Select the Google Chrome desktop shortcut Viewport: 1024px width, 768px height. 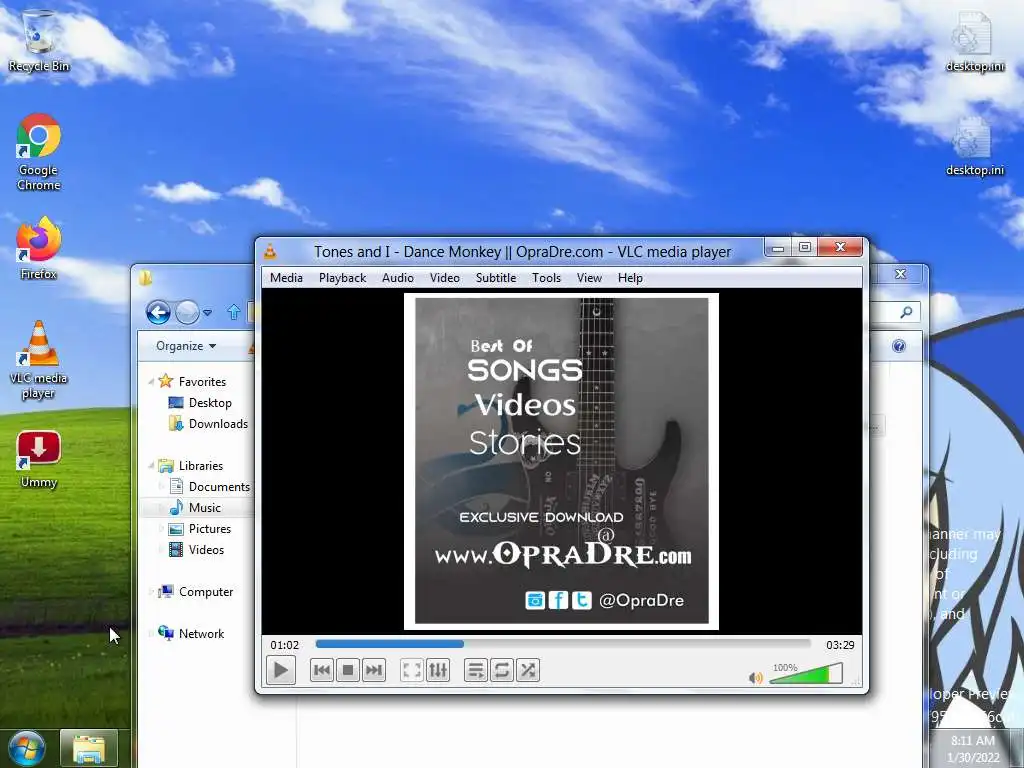coord(39,152)
